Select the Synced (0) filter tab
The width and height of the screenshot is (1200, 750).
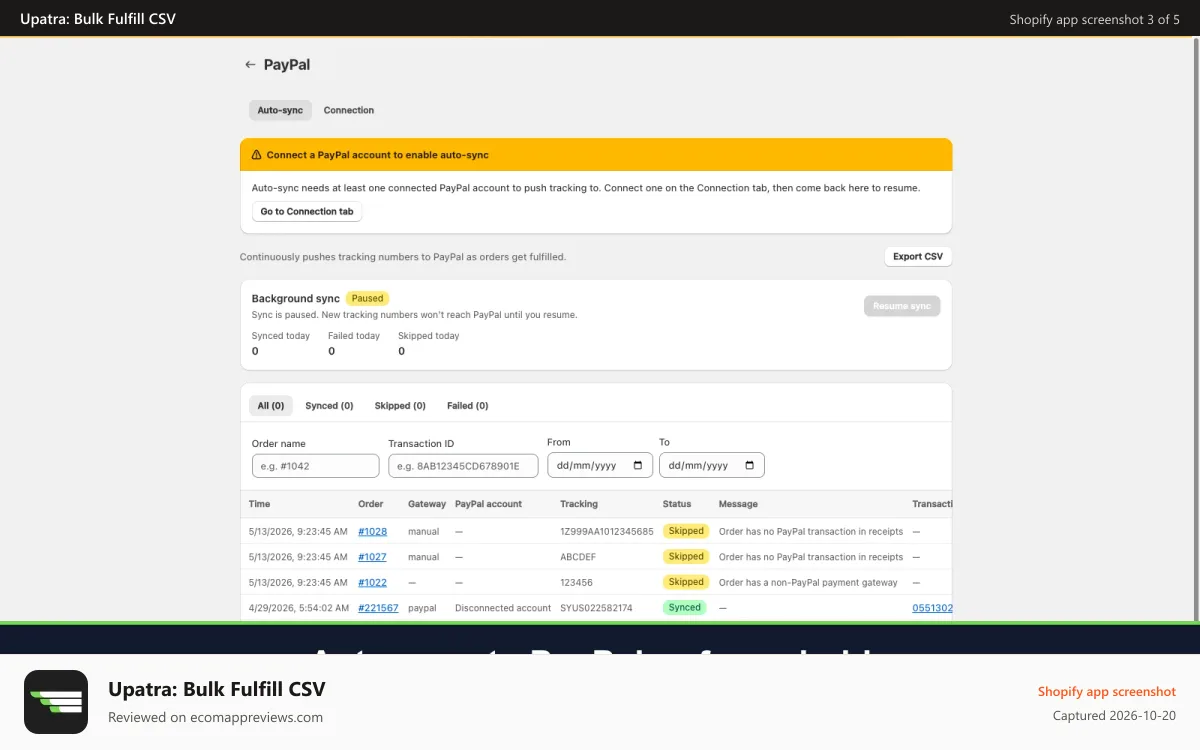[329, 406]
